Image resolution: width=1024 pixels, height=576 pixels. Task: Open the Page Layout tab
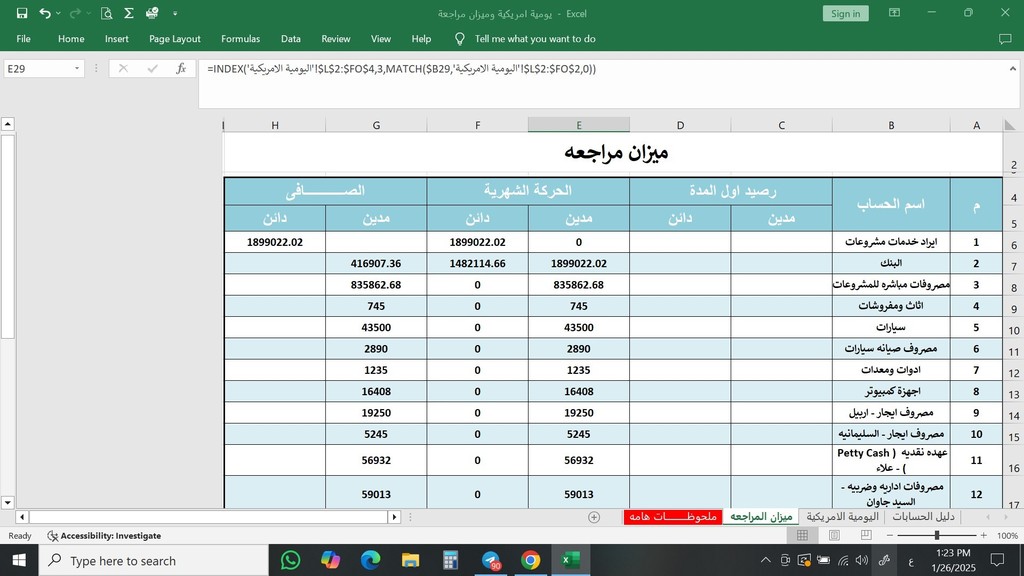pyautogui.click(x=174, y=39)
